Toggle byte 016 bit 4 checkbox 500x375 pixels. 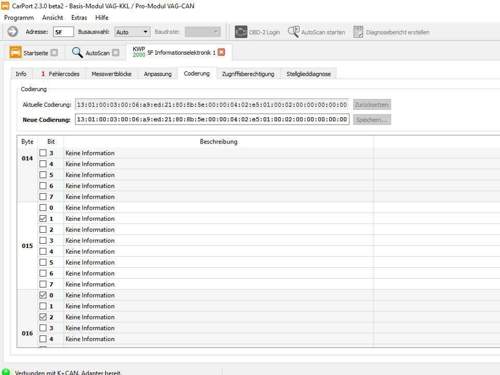click(43, 339)
